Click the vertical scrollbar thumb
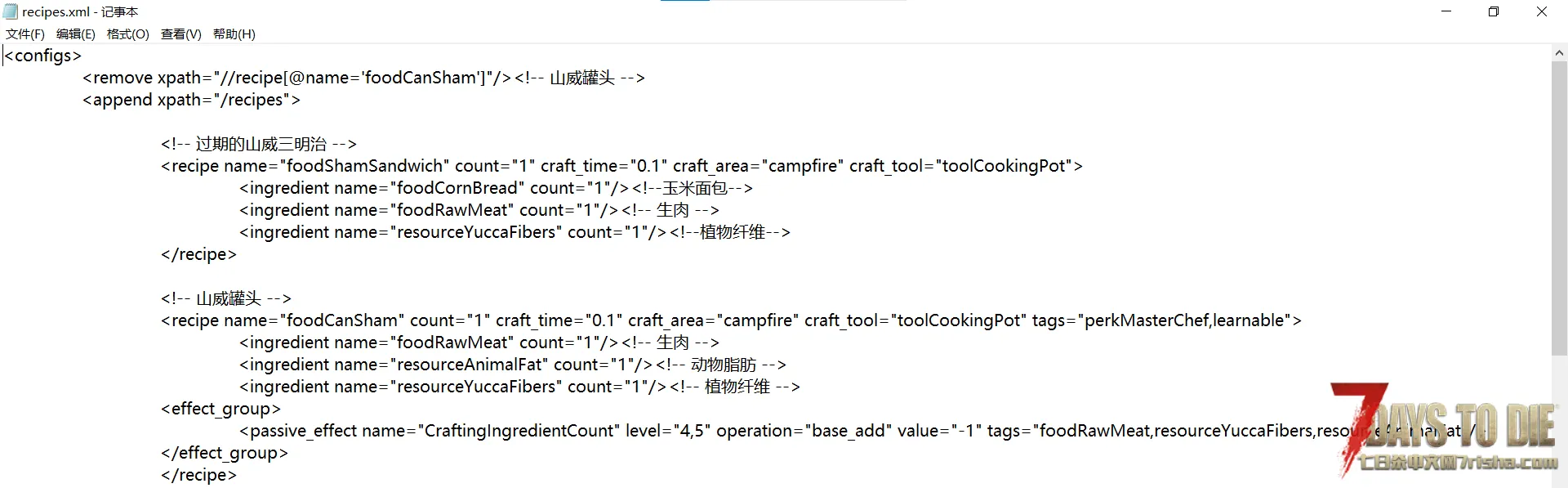This screenshot has height=488, width=1568. click(x=1559, y=204)
